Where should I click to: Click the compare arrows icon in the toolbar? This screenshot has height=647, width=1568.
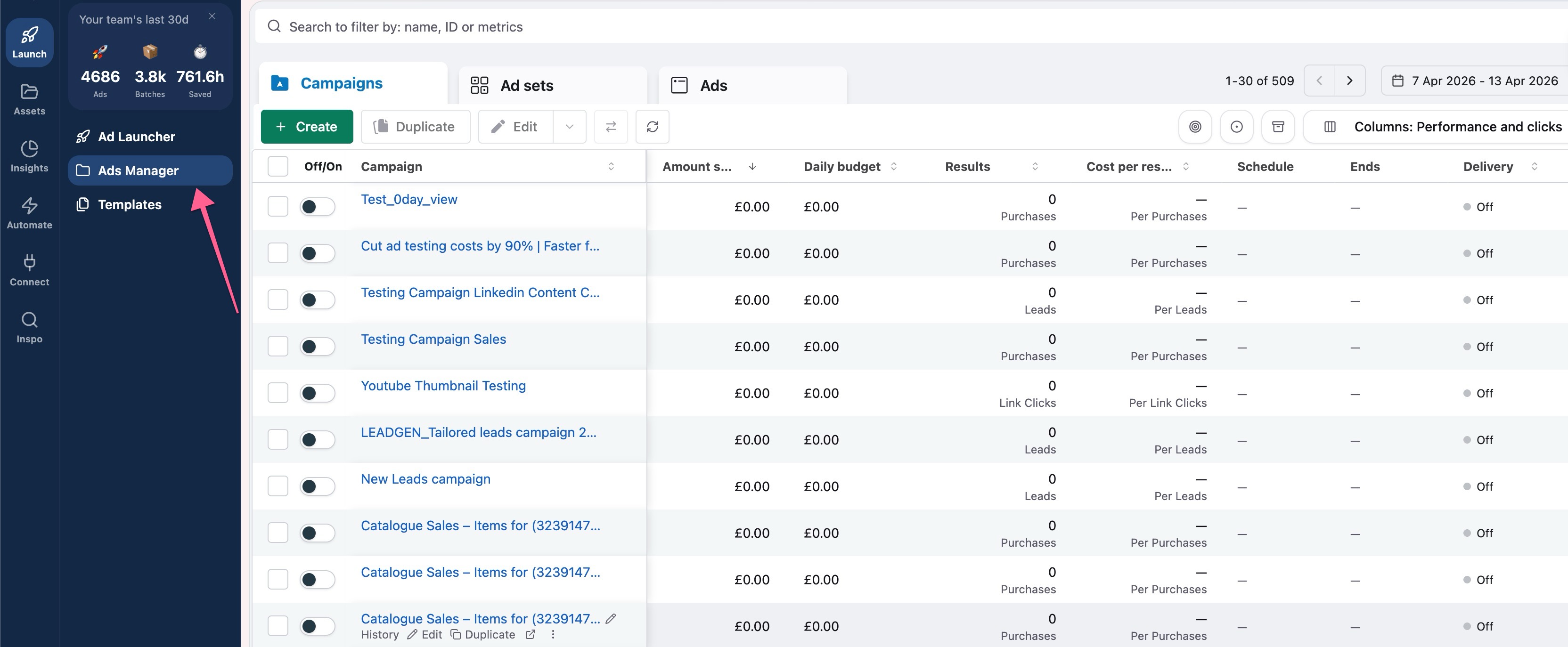(611, 127)
